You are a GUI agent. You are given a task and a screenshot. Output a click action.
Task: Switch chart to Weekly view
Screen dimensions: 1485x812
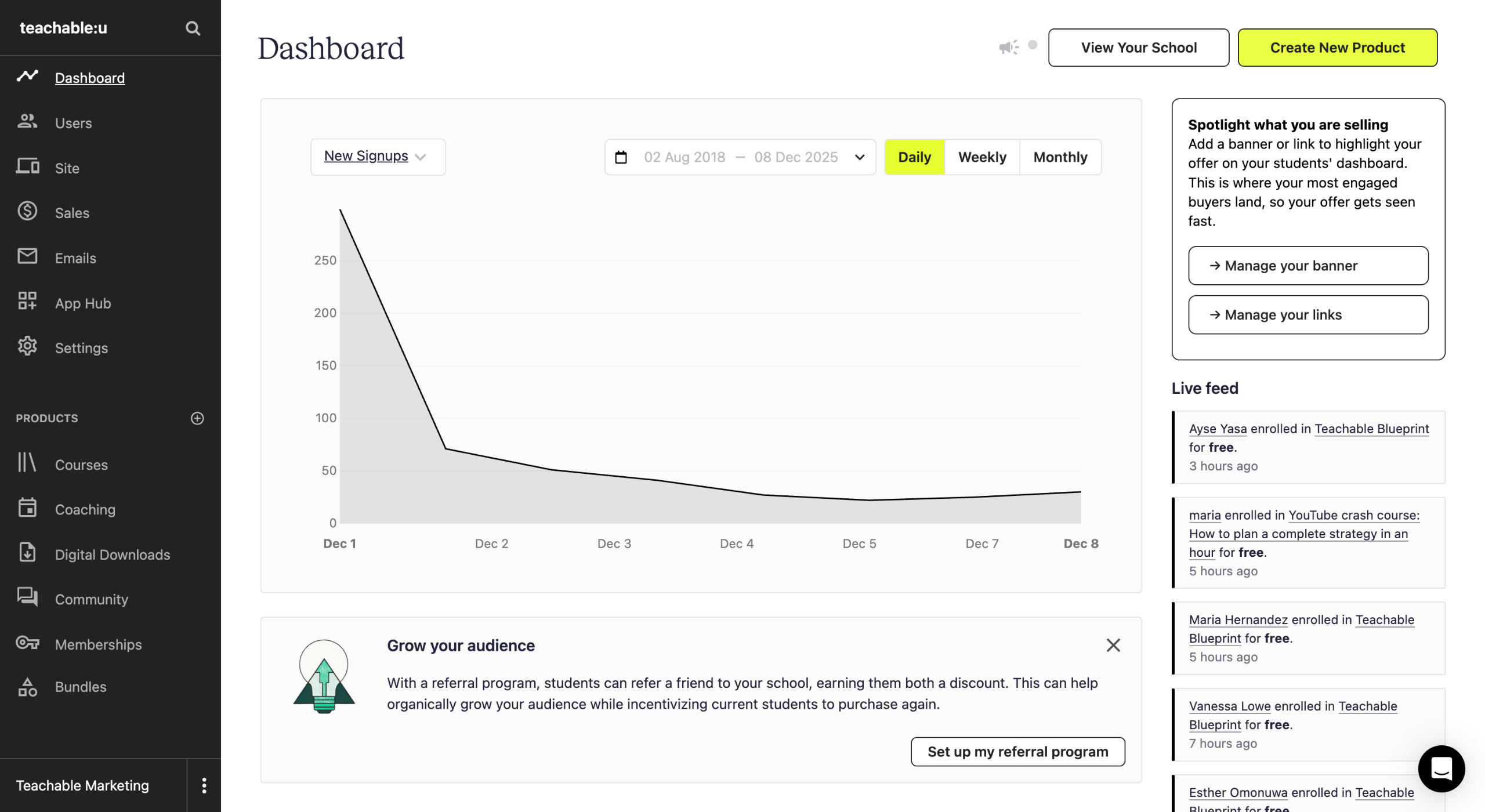[981, 157]
